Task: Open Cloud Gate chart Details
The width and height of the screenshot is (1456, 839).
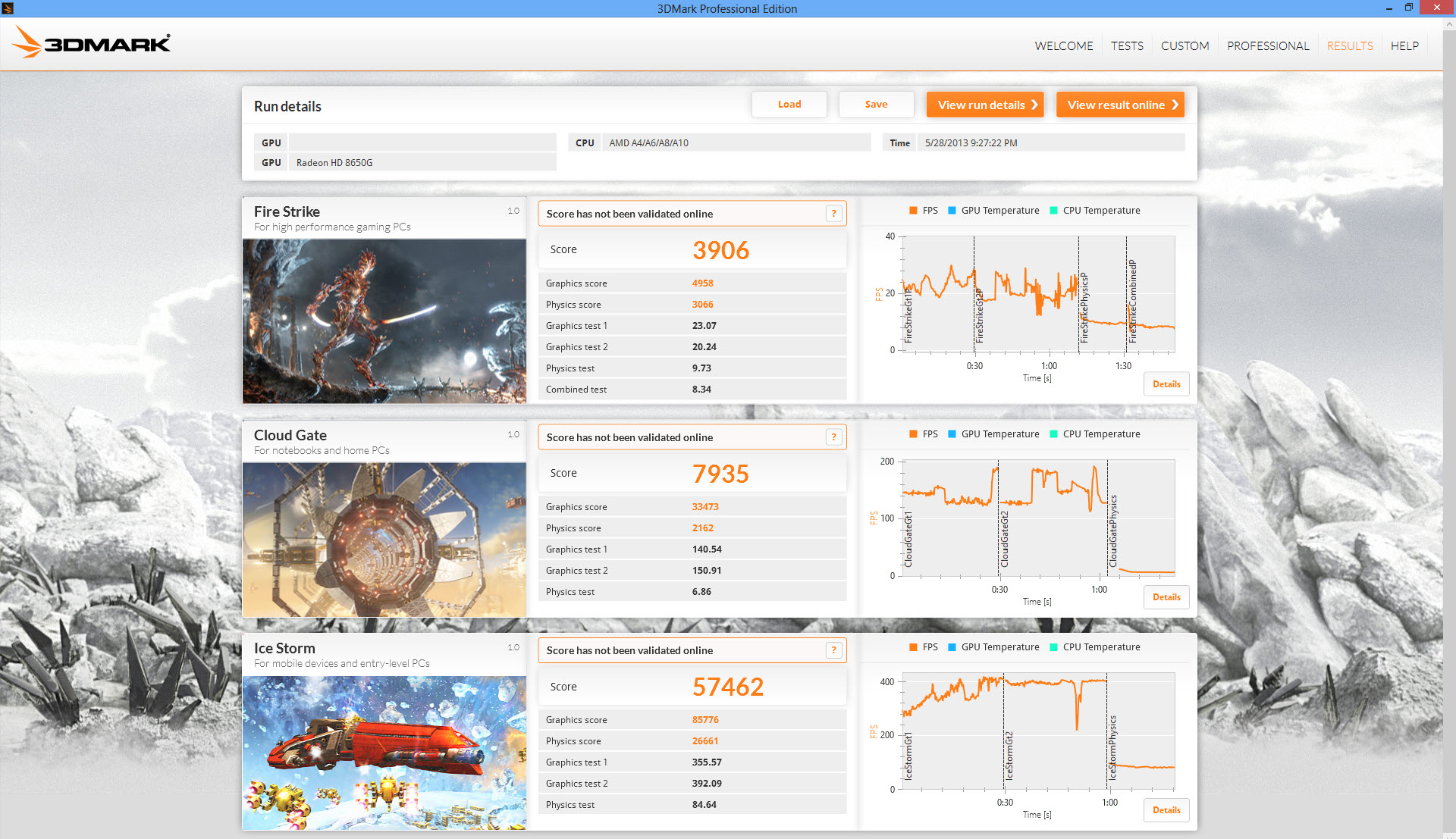Action: coord(1166,597)
